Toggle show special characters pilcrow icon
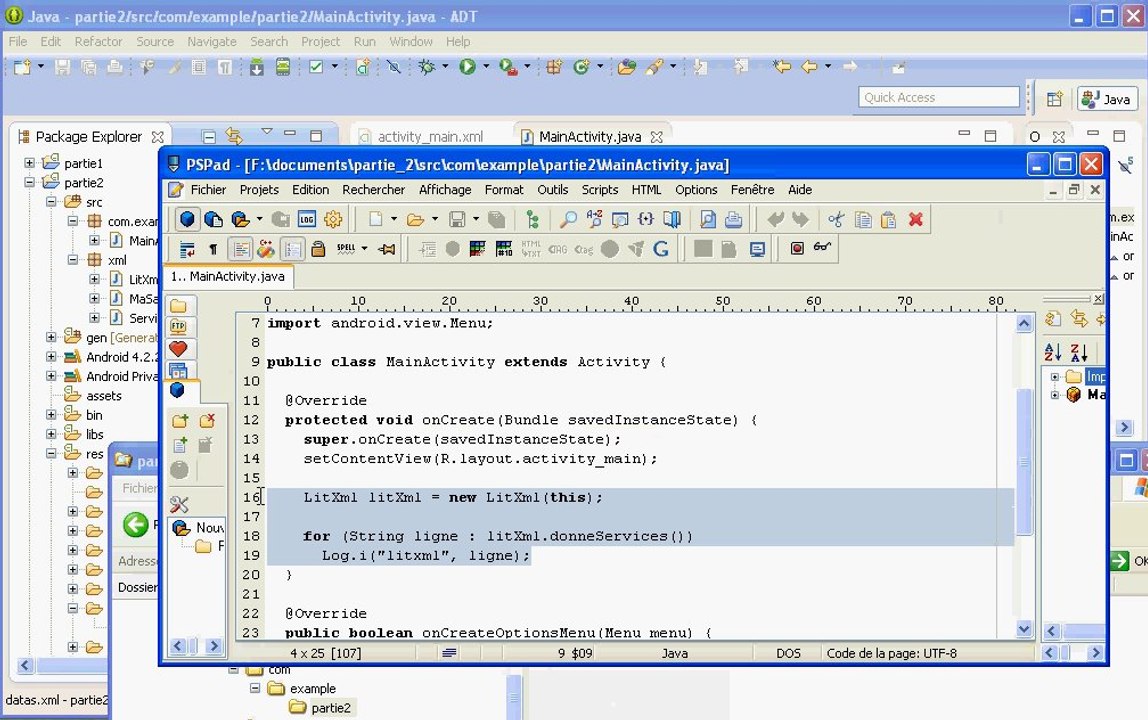This screenshot has height=720, width=1148. pos(213,249)
